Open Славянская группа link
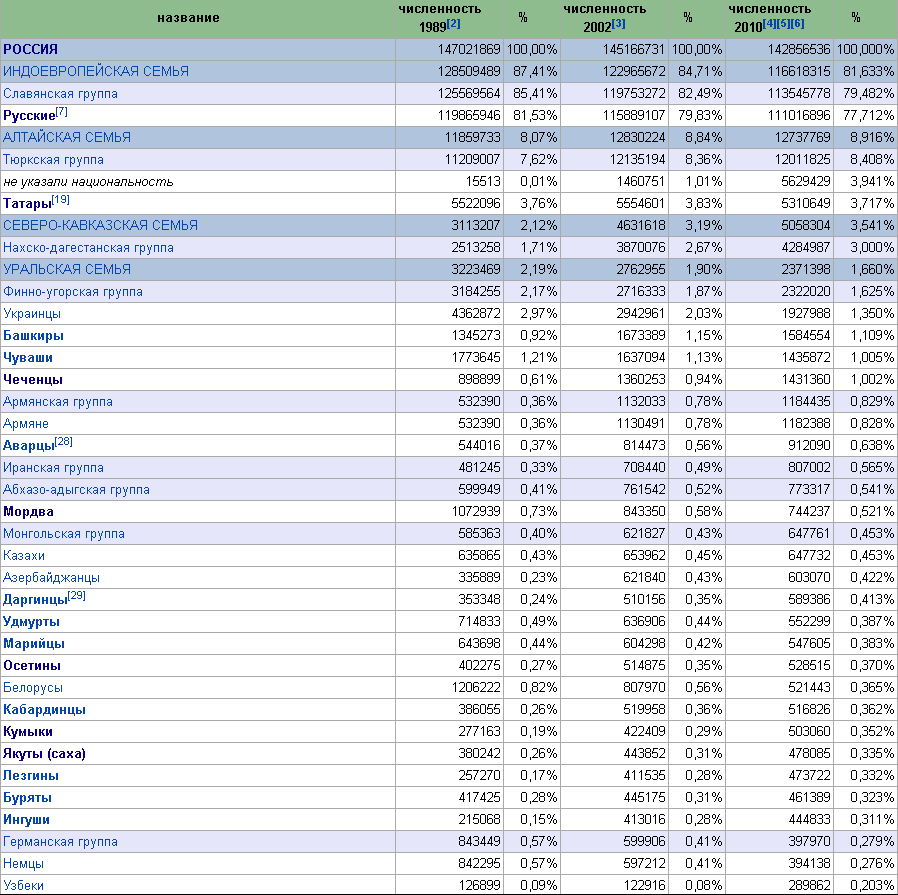The height and width of the screenshot is (895, 898). click(x=60, y=94)
